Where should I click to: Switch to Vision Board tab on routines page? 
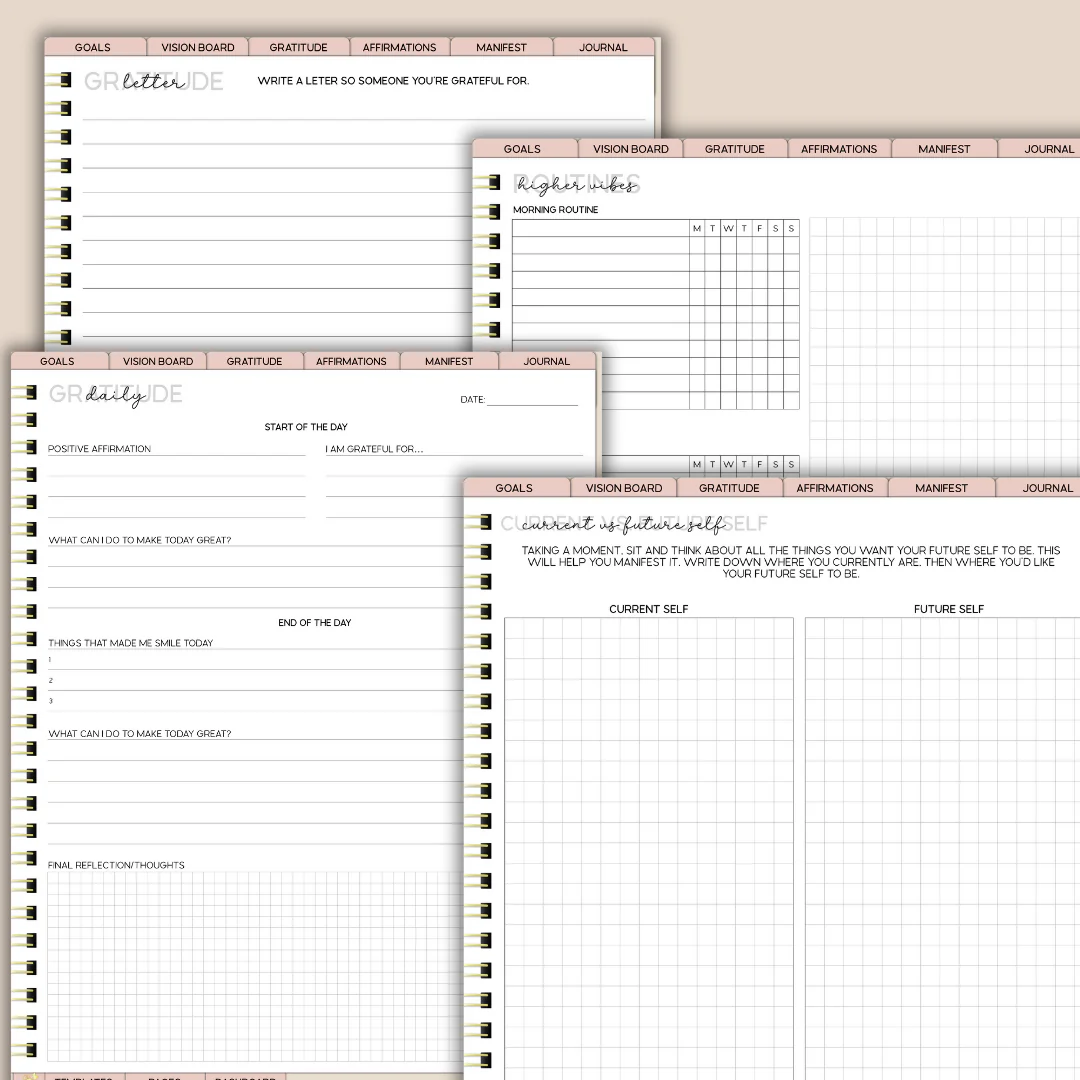[630, 149]
